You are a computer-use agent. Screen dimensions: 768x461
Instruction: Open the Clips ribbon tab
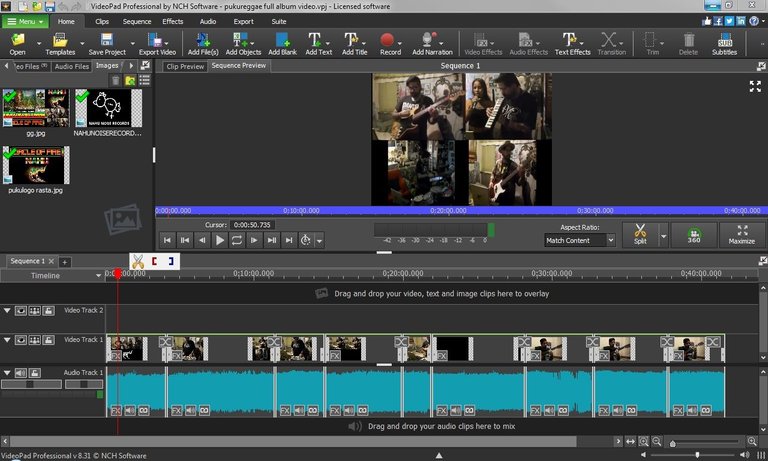coord(102,22)
